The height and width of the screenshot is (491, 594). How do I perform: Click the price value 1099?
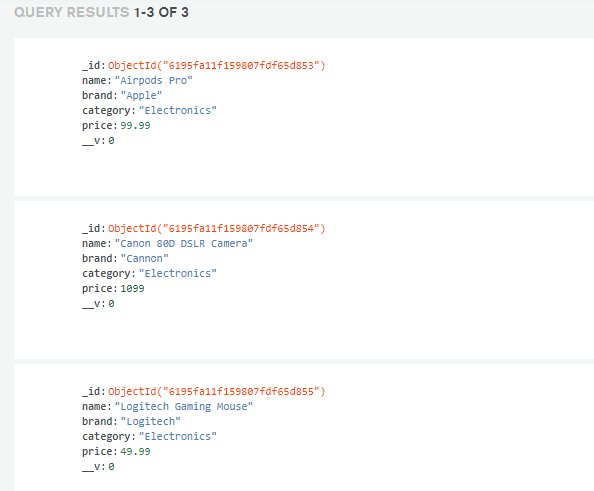point(132,288)
